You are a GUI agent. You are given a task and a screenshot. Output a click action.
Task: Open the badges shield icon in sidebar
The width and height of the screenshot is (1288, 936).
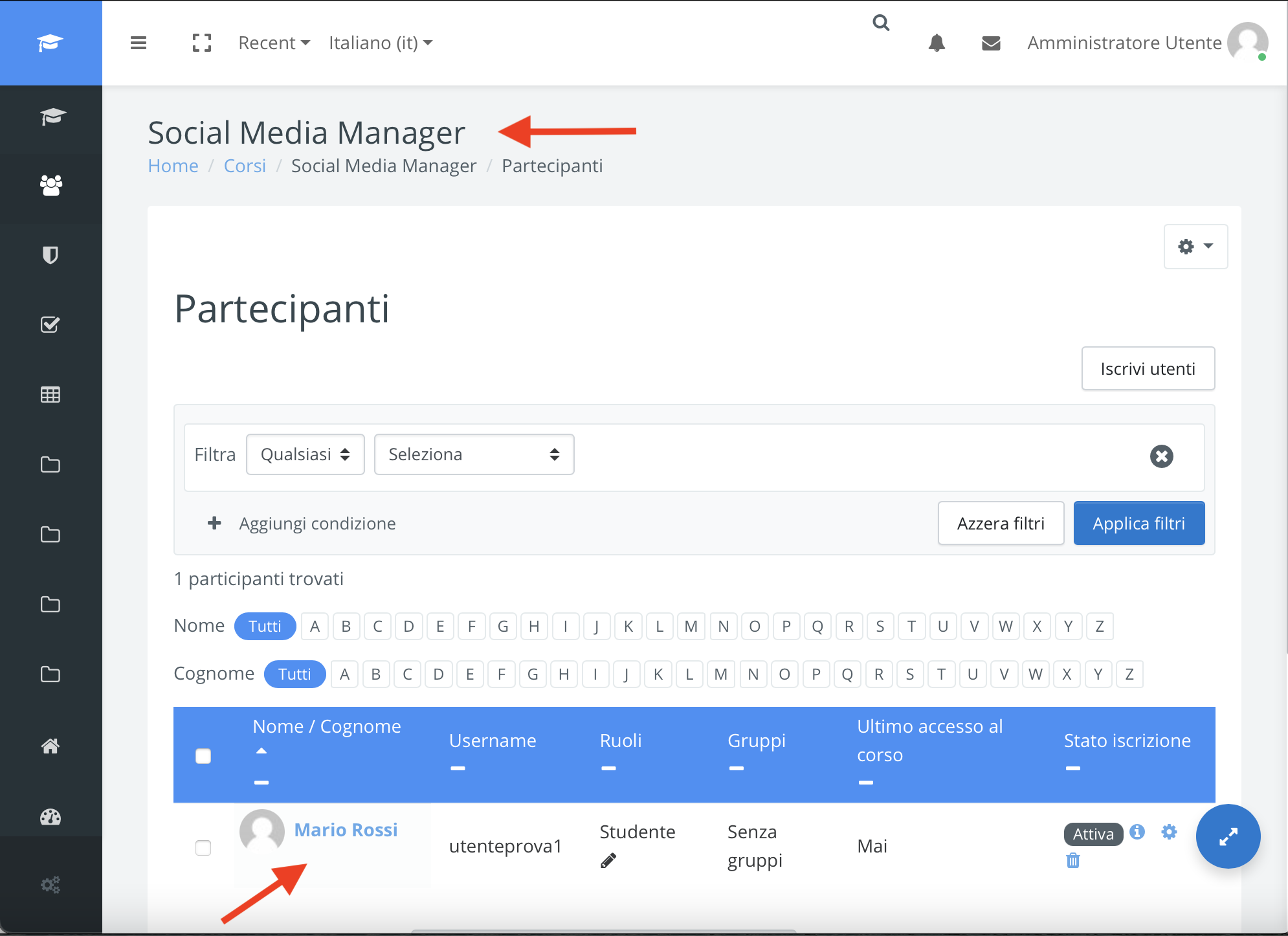coord(50,255)
